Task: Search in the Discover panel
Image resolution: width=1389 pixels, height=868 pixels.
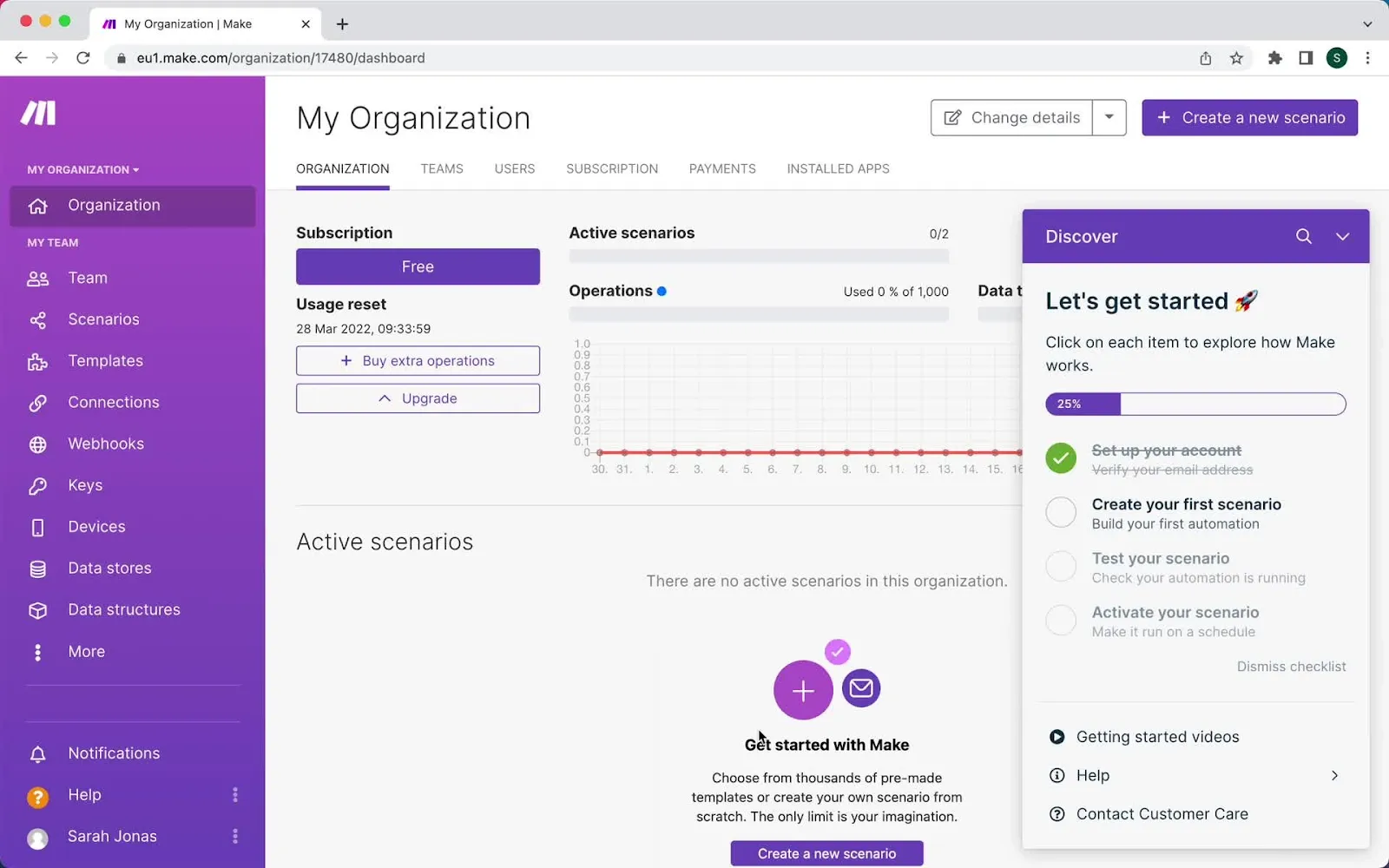Action: (x=1303, y=236)
